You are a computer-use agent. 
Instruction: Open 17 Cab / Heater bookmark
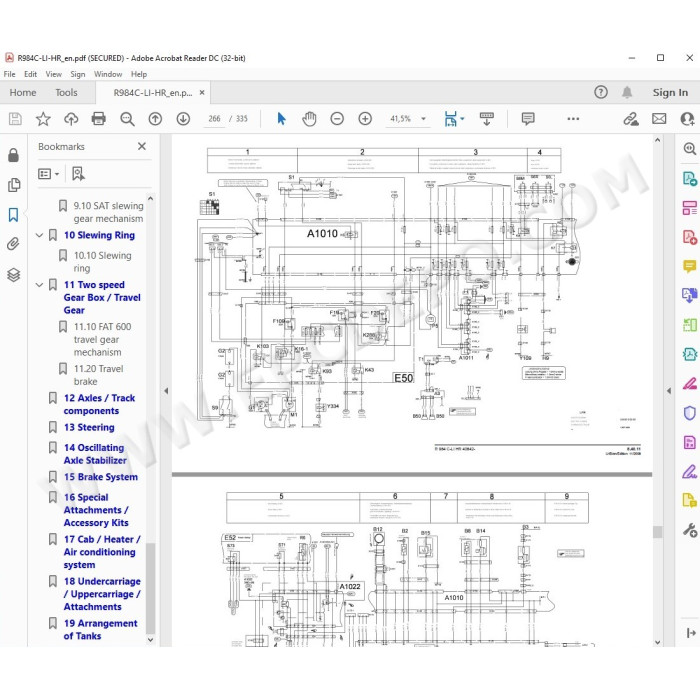click(102, 552)
